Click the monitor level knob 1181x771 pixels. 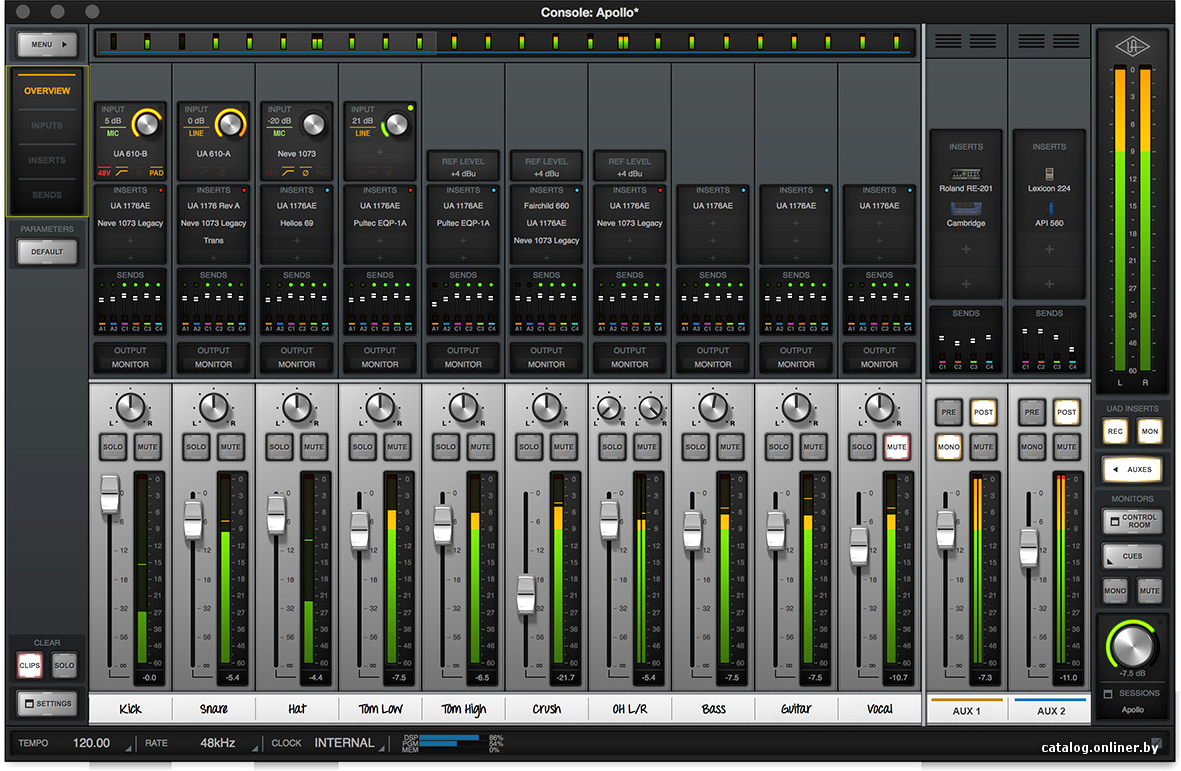[1132, 645]
